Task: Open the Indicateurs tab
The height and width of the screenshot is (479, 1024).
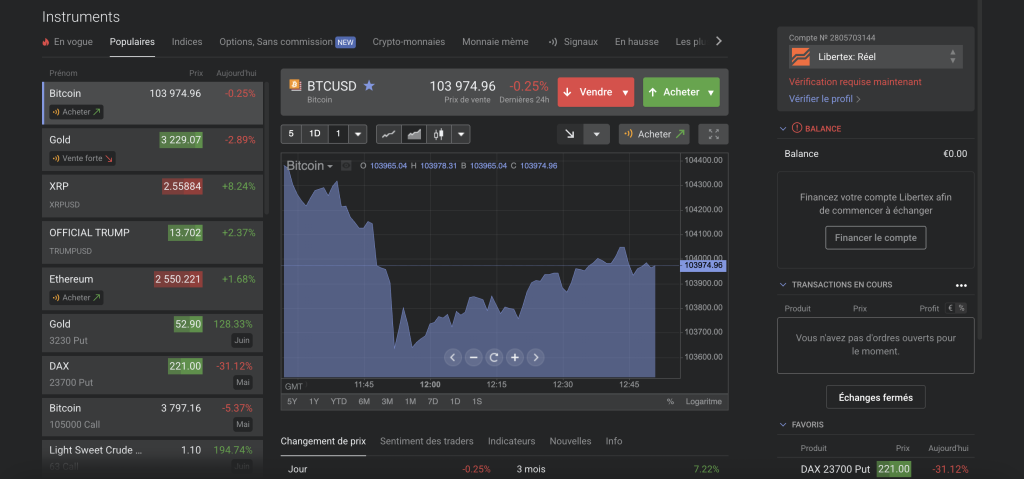Action: click(511, 441)
